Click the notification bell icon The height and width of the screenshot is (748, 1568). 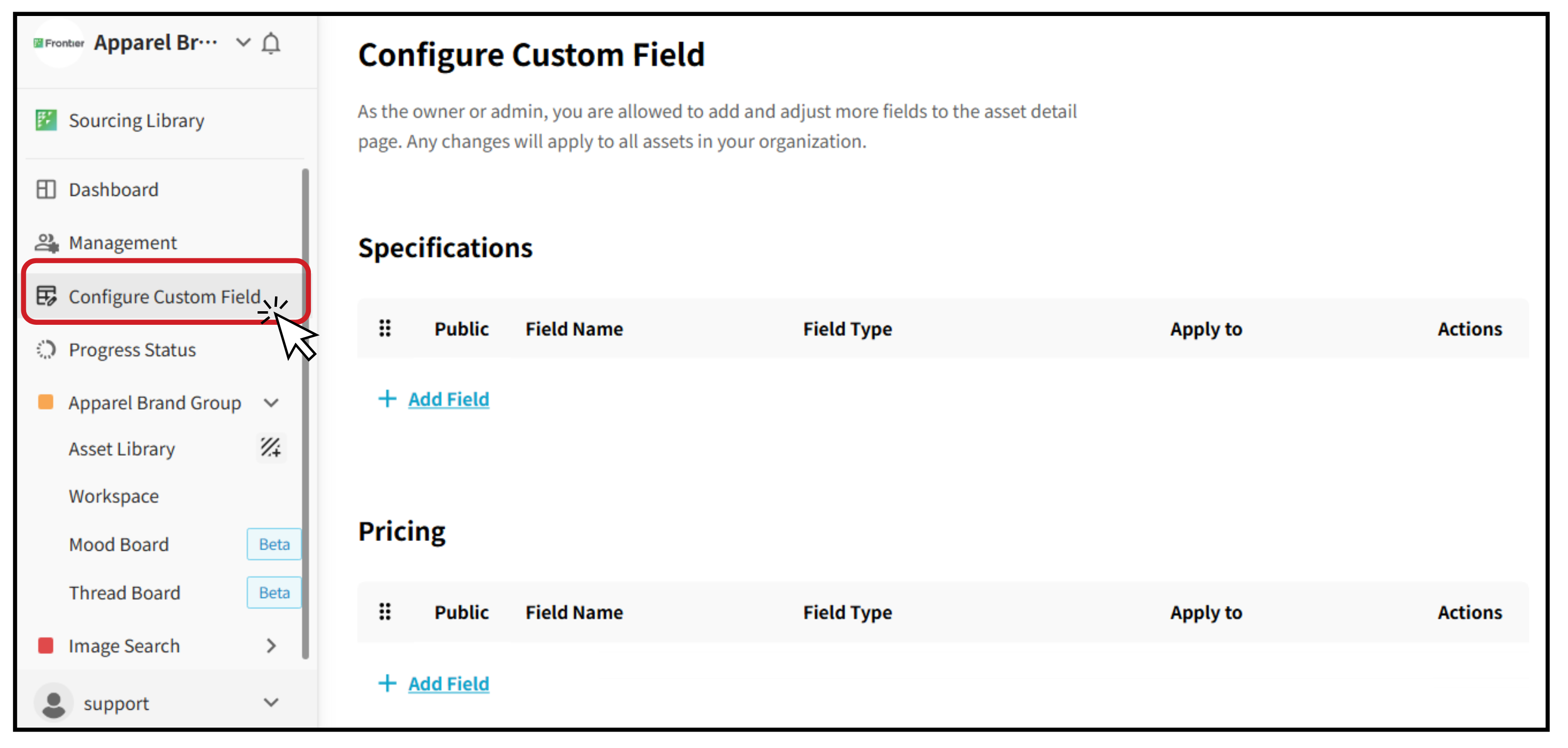pos(271,43)
